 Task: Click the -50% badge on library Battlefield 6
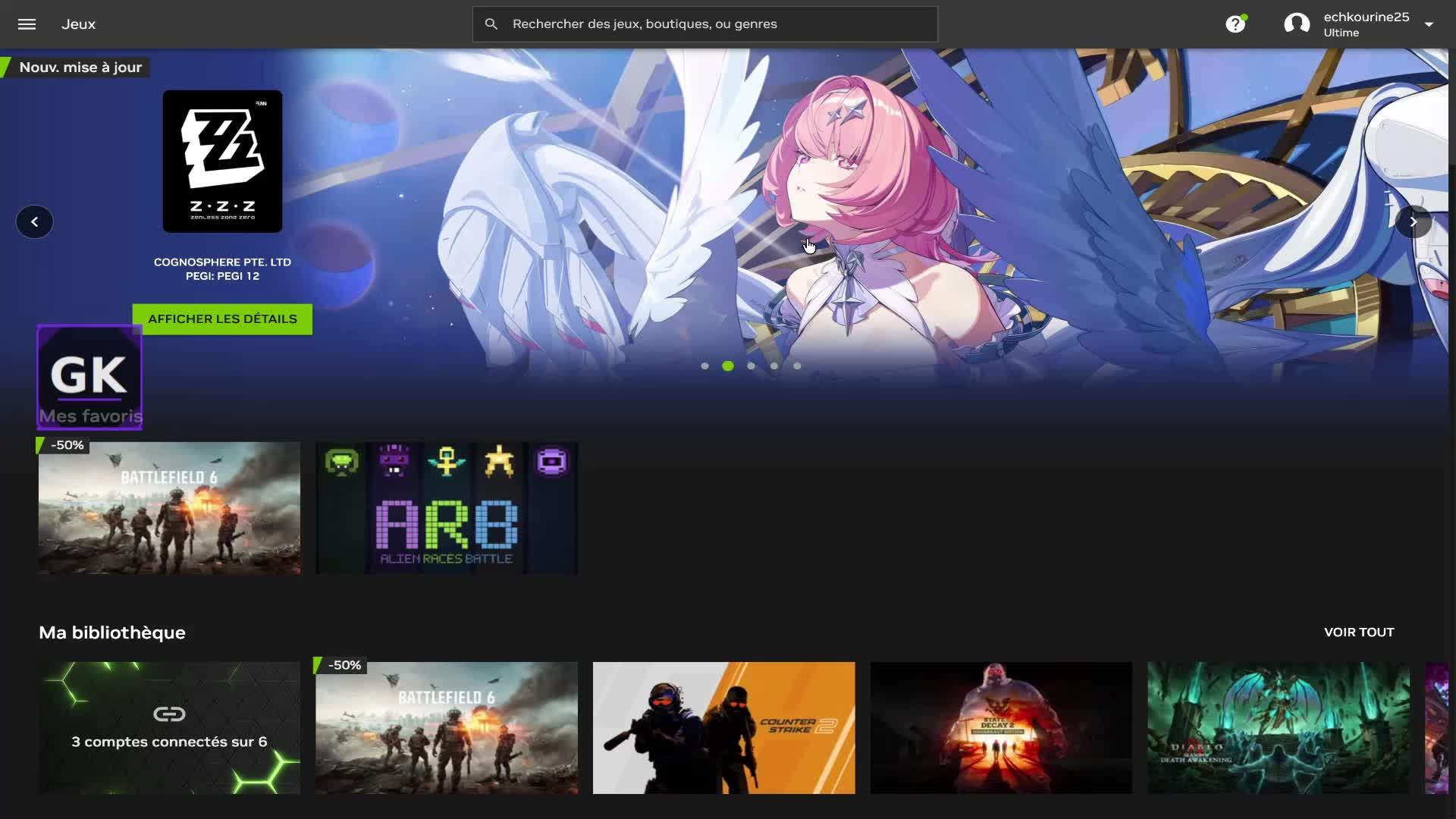340,665
